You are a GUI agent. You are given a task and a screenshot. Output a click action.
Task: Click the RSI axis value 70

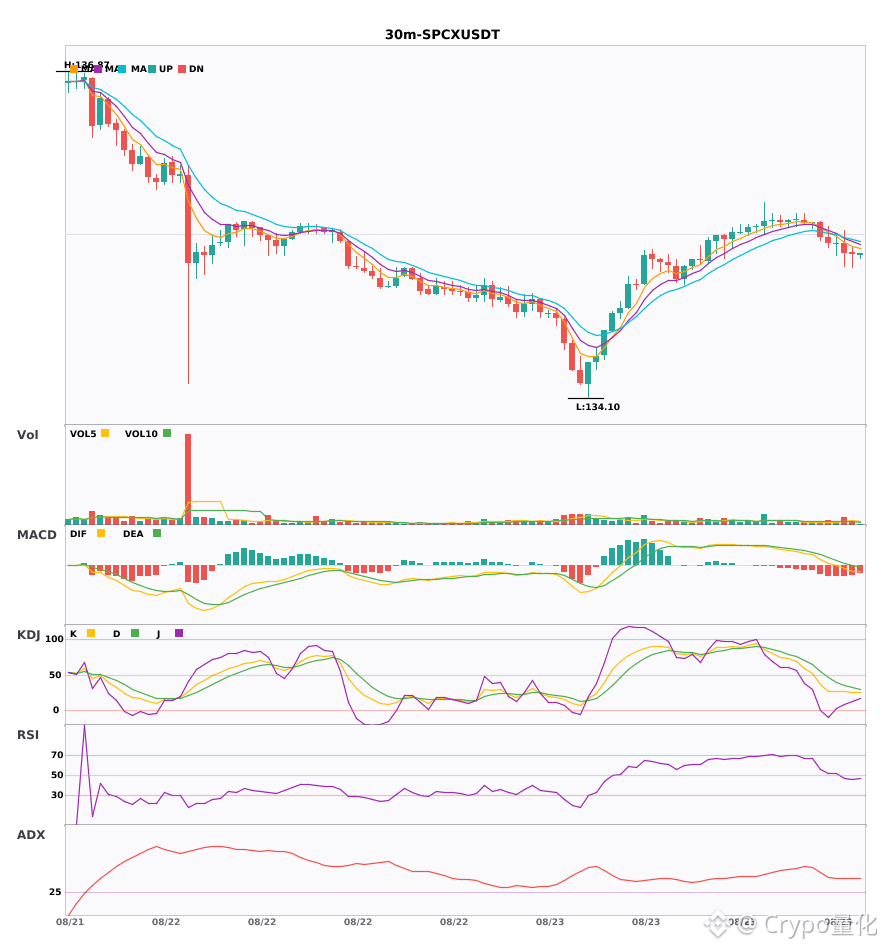(57, 755)
